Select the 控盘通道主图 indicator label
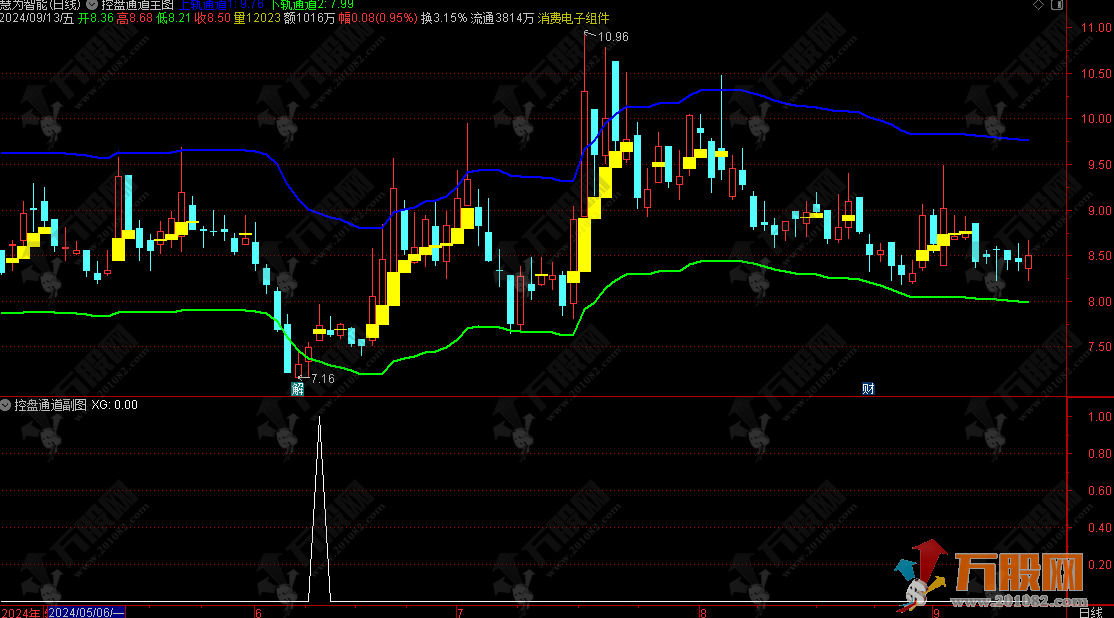Image resolution: width=1114 pixels, height=618 pixels. [137, 4]
